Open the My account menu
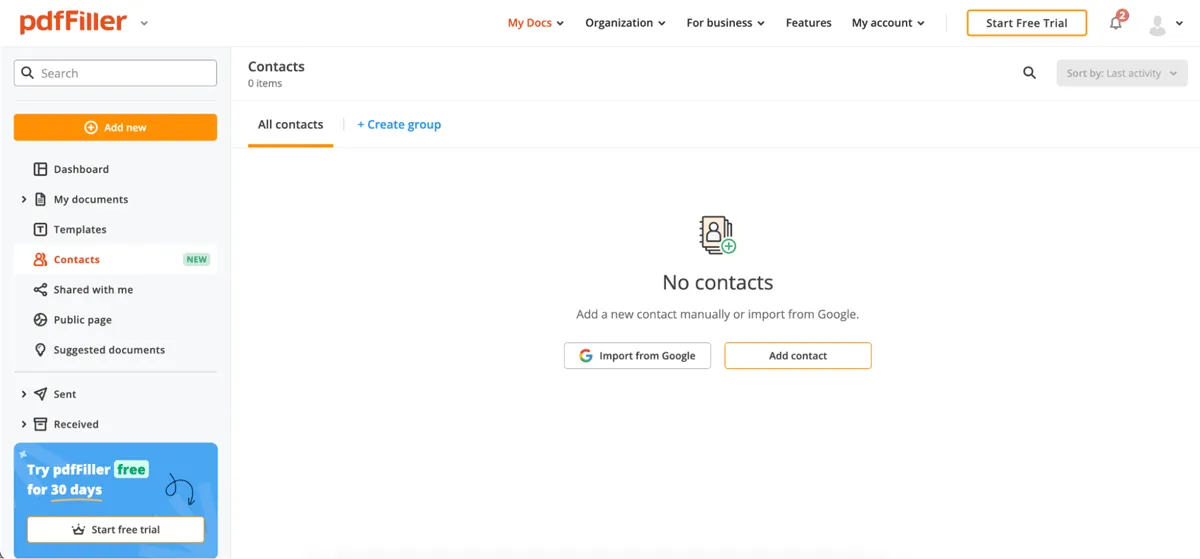Viewport: 1200px width, 559px height. pos(888,23)
